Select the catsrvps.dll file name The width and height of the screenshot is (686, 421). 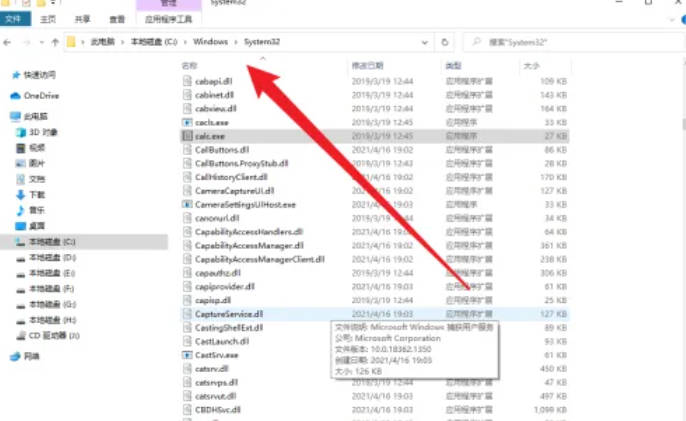coord(216,382)
